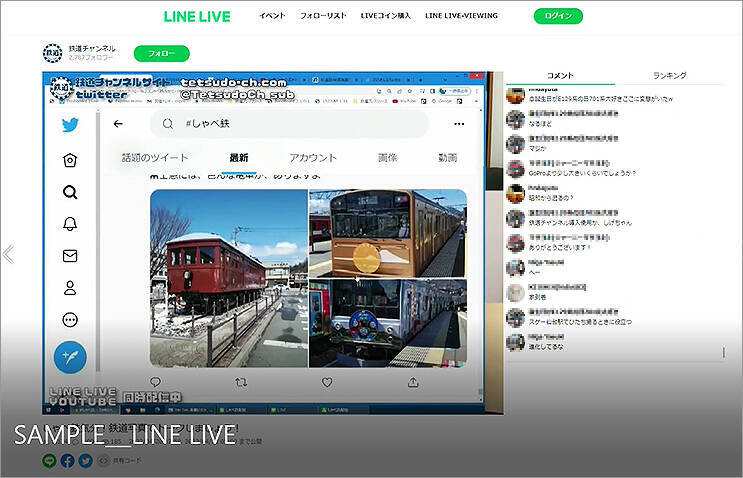Switch to the コメント tab
This screenshot has height=478, width=743.
pyautogui.click(x=560, y=75)
